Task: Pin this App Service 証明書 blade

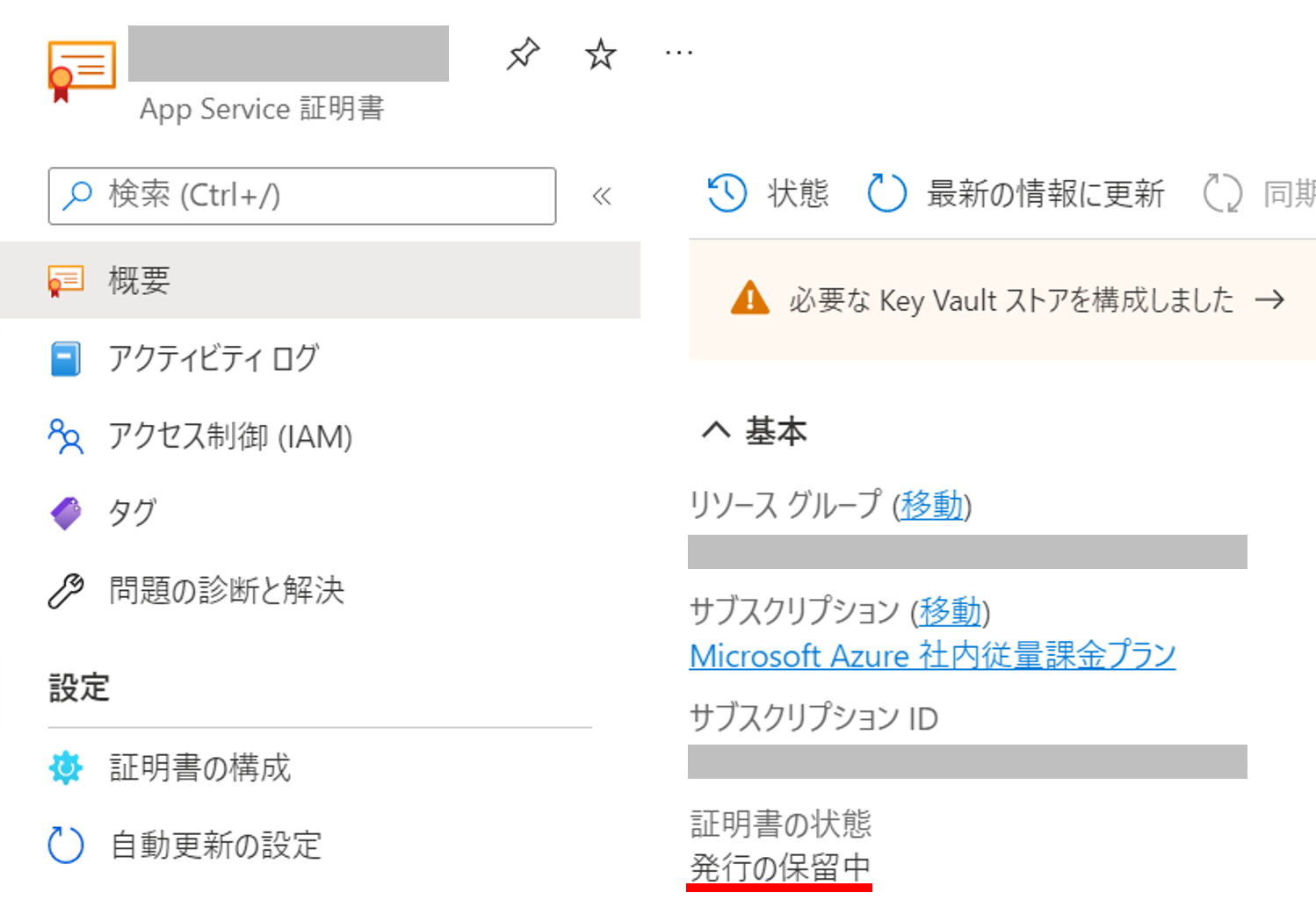Action: (522, 53)
